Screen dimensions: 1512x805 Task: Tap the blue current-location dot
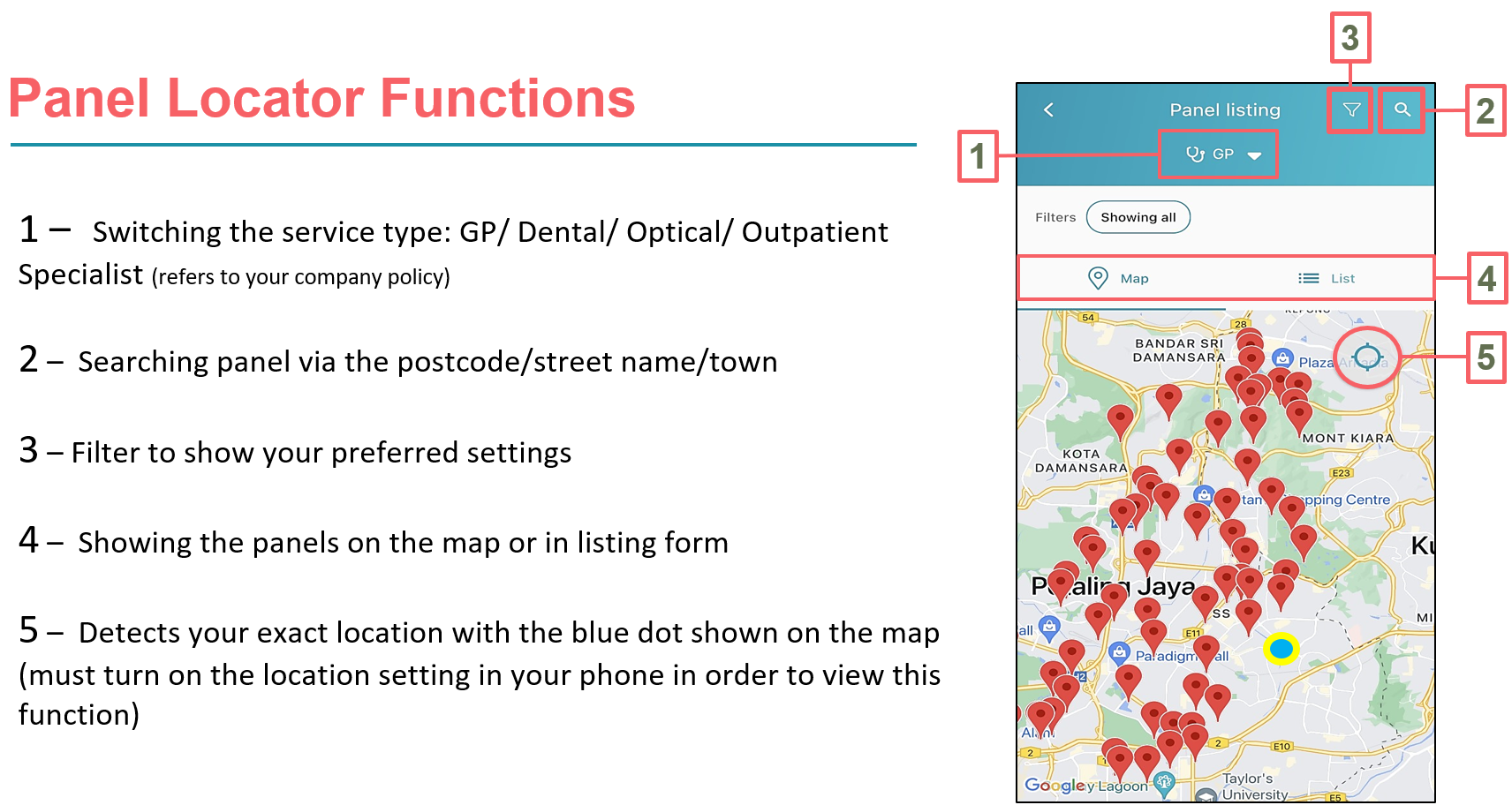point(1281,649)
